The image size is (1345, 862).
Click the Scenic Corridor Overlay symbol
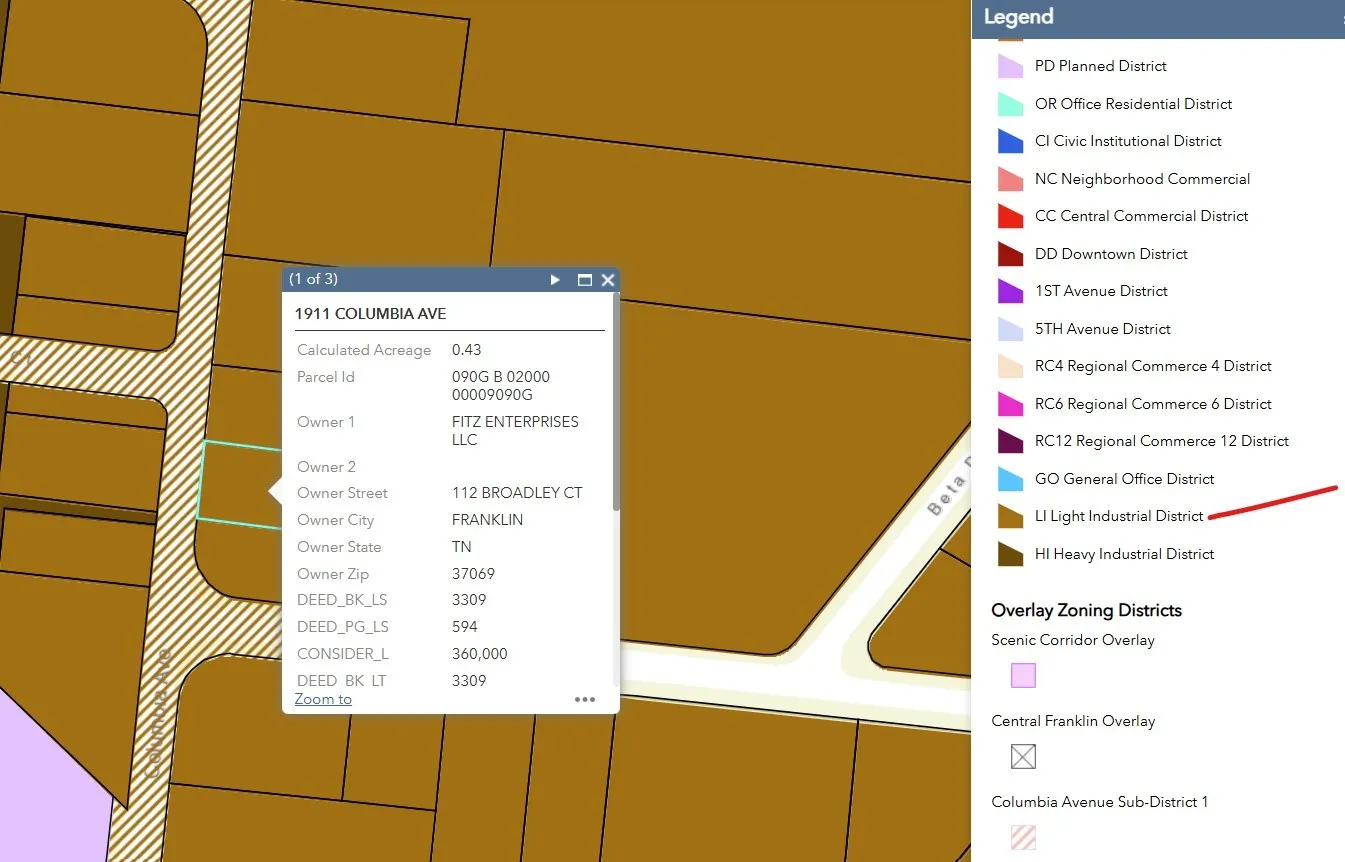1023,676
